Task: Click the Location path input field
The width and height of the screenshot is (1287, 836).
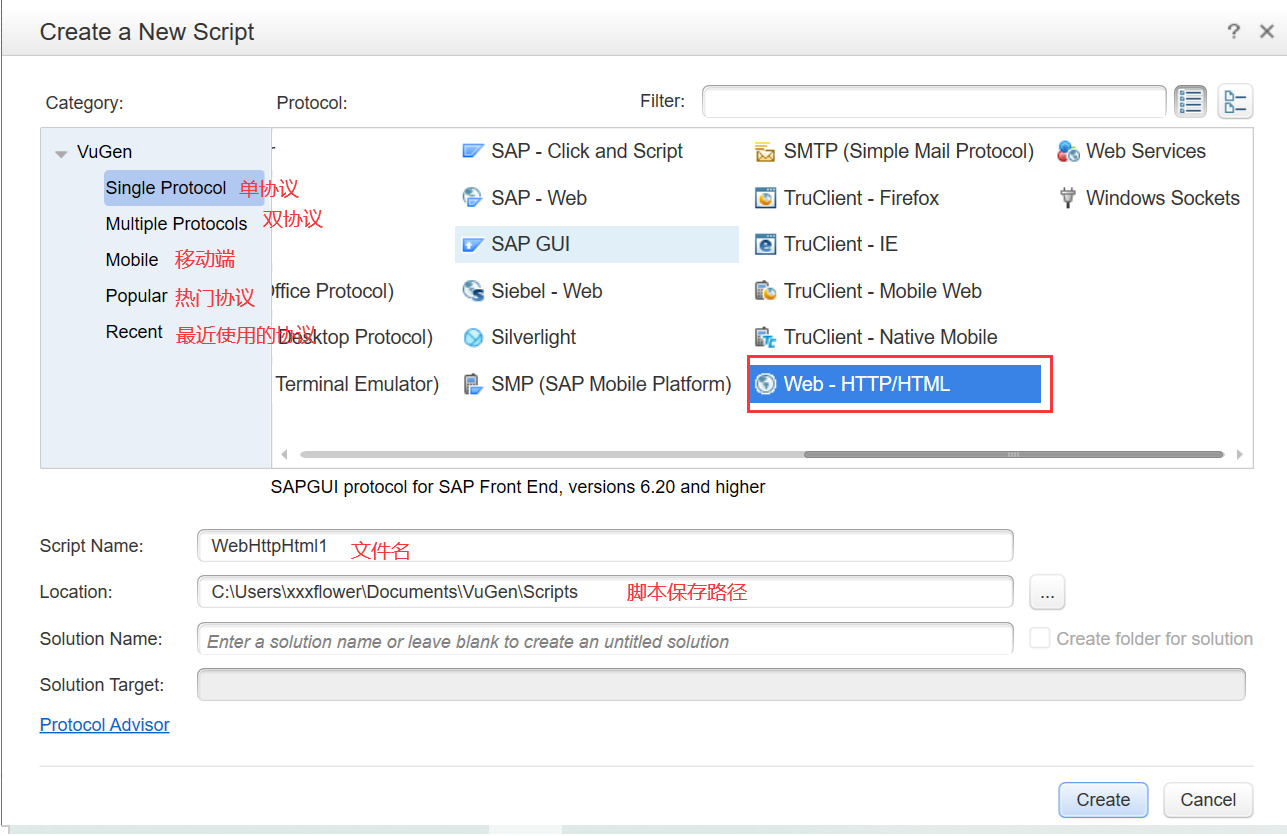Action: 605,592
